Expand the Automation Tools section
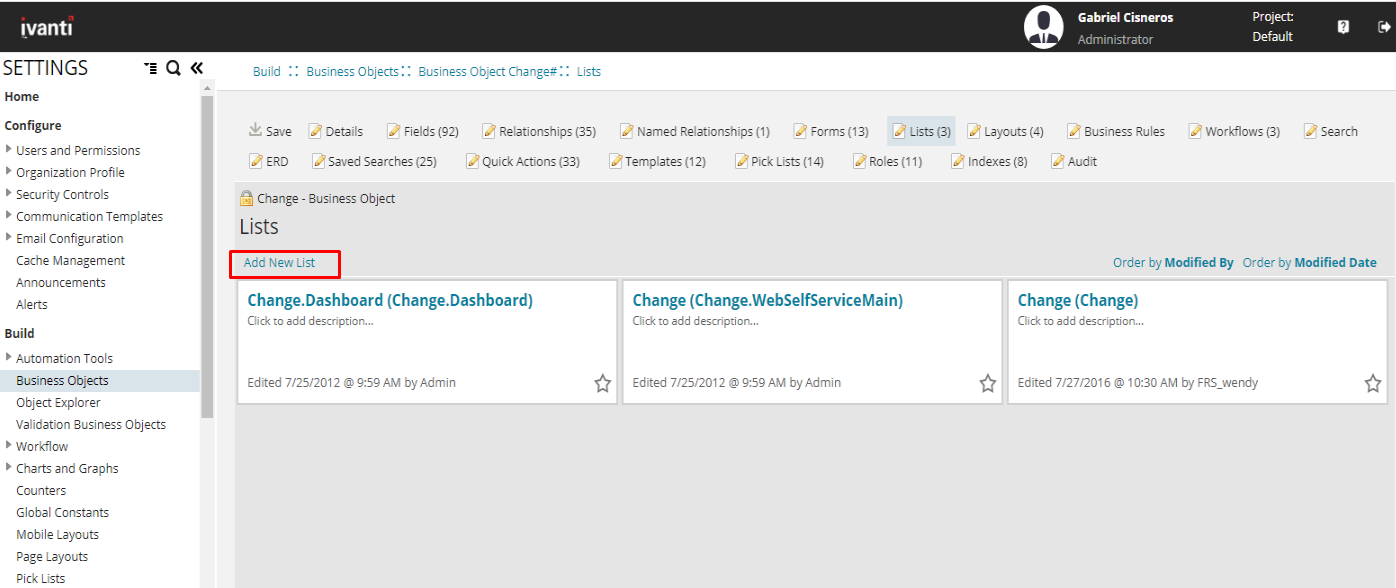This screenshot has height=588, width=1396. click(9, 358)
